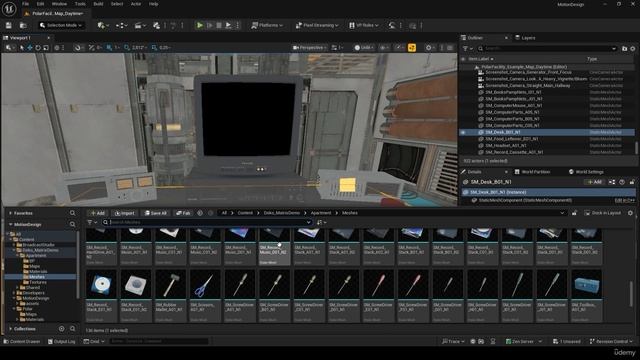Click the Import button in content browser
The image size is (640, 360).
point(124,213)
